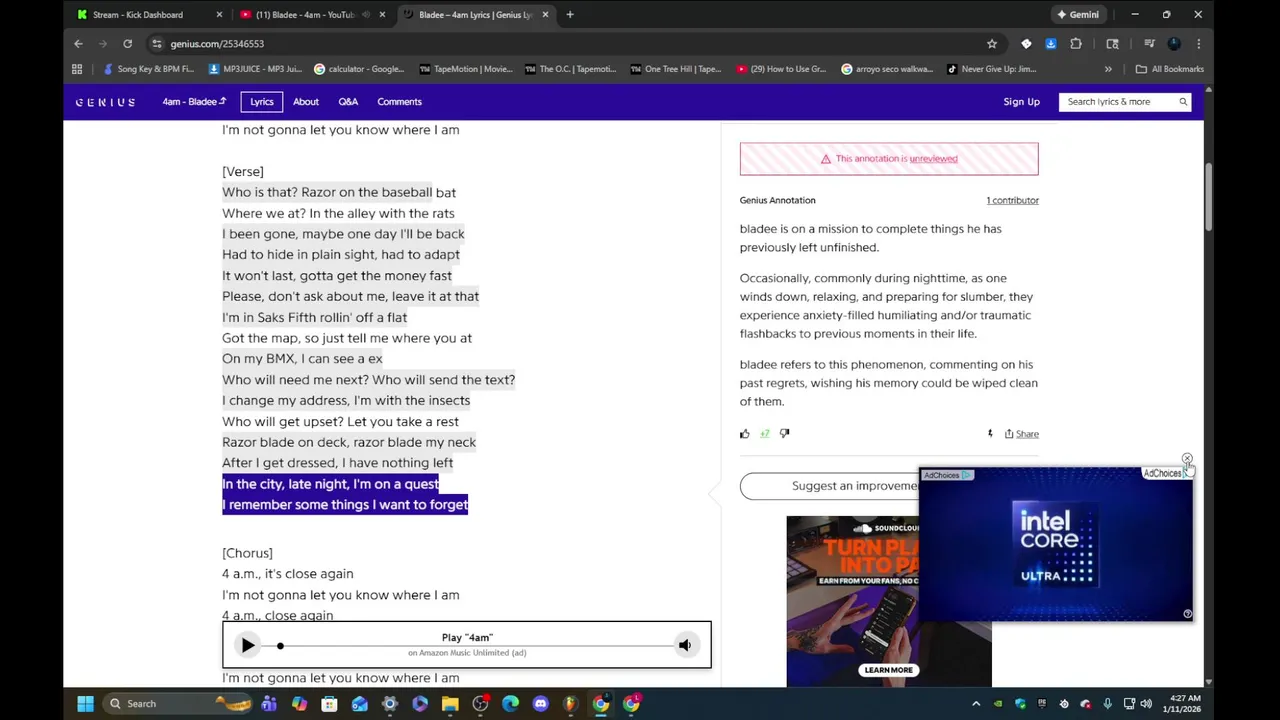Click the taskbar Search box
The width and height of the screenshot is (1280, 720).
point(178,704)
